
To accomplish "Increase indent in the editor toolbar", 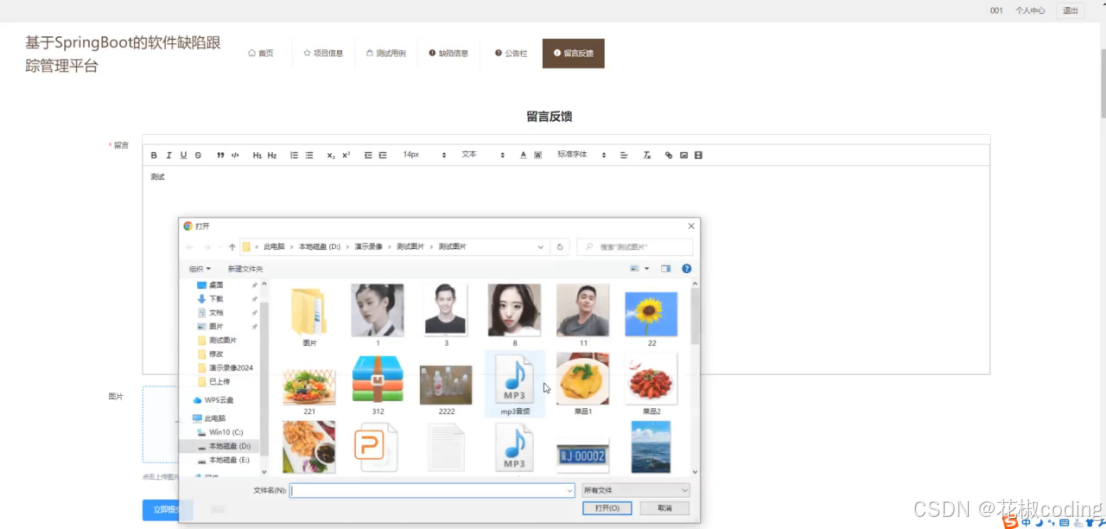I will click(383, 155).
